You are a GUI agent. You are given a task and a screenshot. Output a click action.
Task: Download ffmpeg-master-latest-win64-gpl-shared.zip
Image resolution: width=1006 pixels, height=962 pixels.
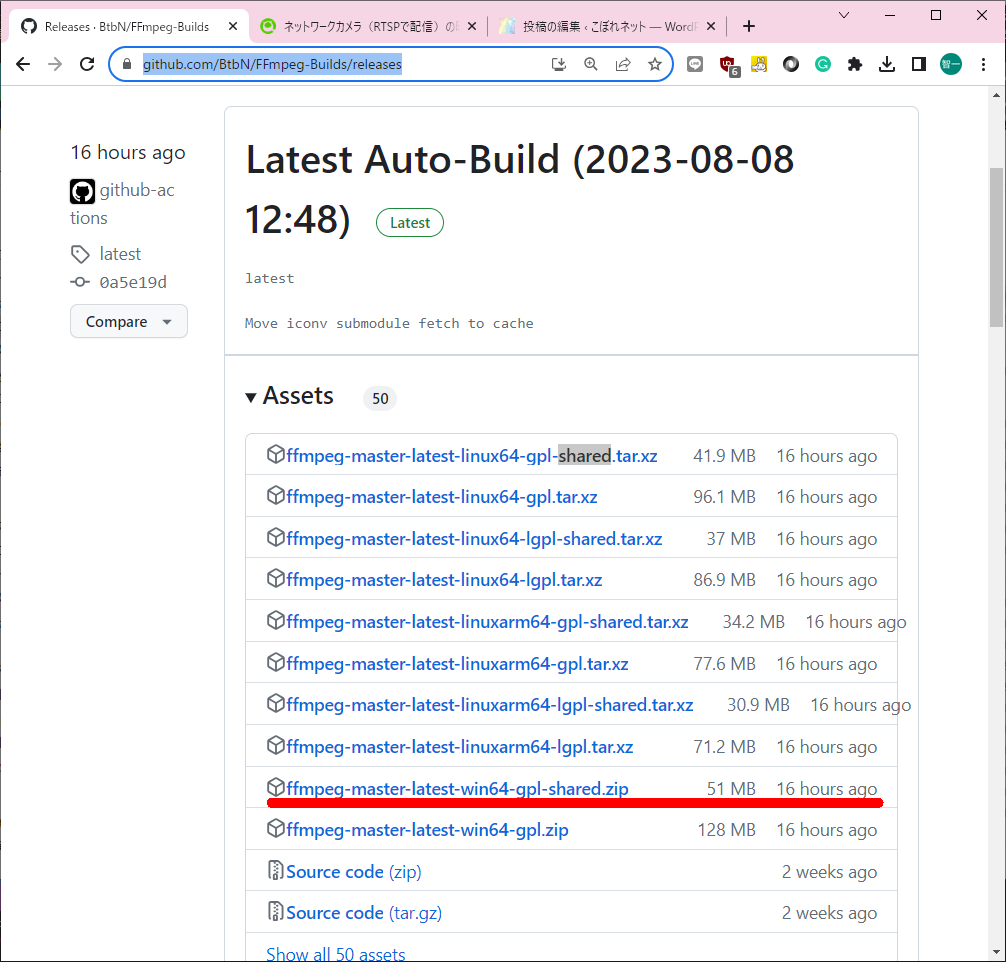(457, 788)
